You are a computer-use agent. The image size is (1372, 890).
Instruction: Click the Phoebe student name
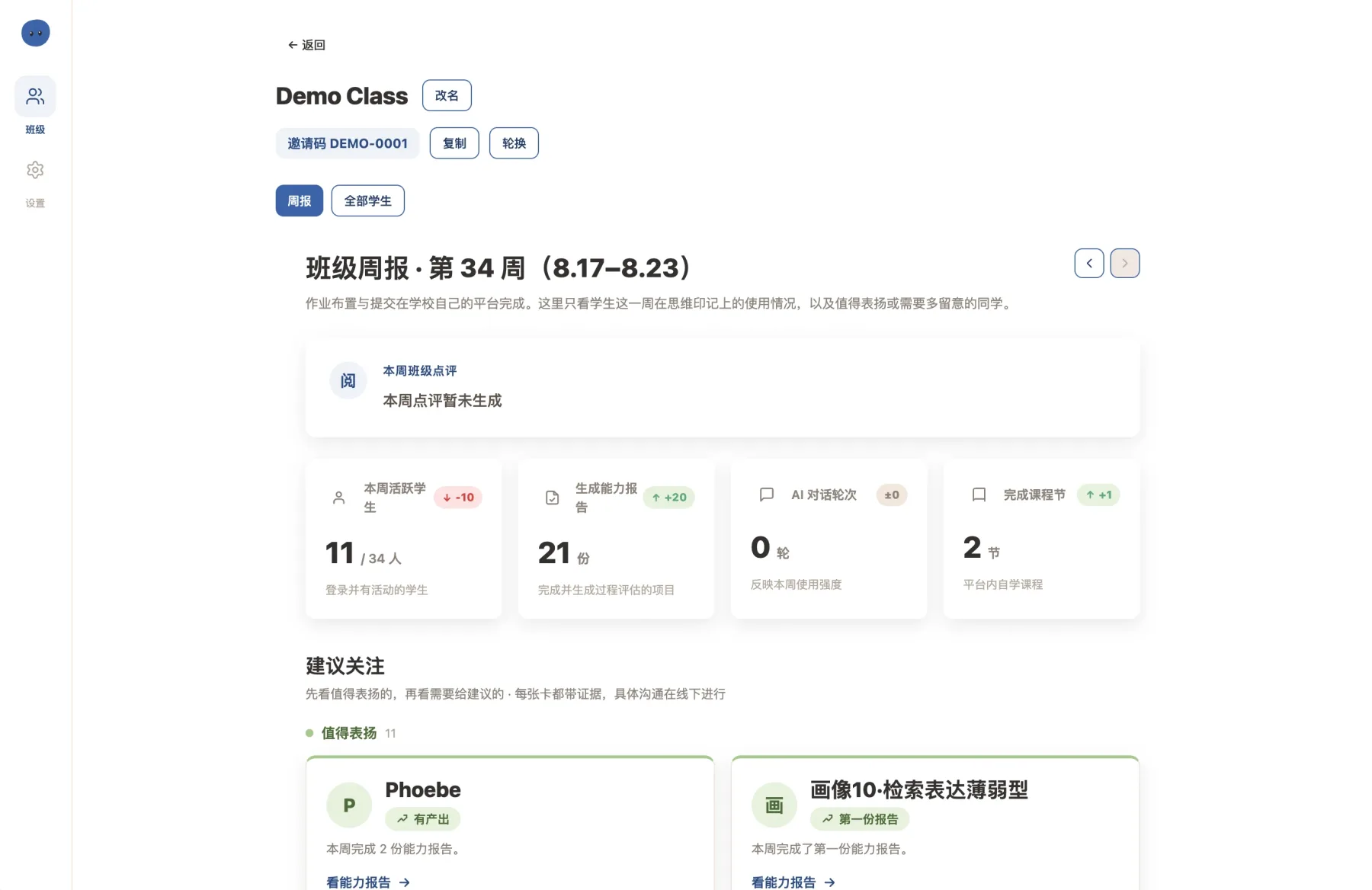(x=423, y=789)
